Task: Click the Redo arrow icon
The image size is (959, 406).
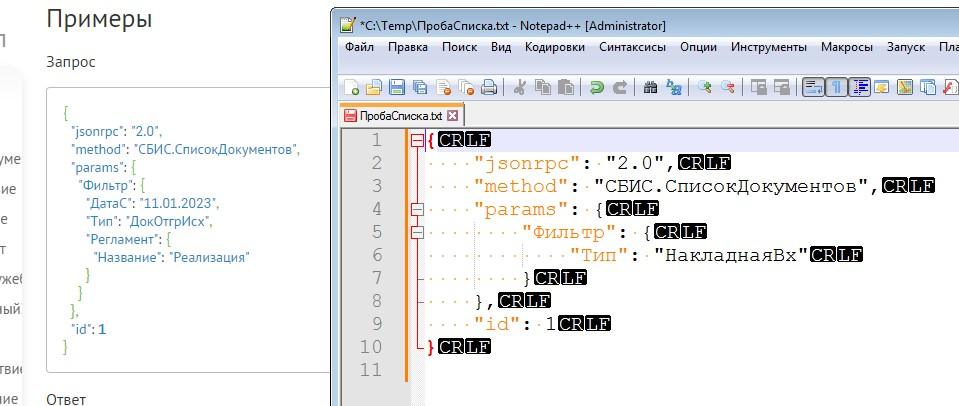Action: (619, 87)
